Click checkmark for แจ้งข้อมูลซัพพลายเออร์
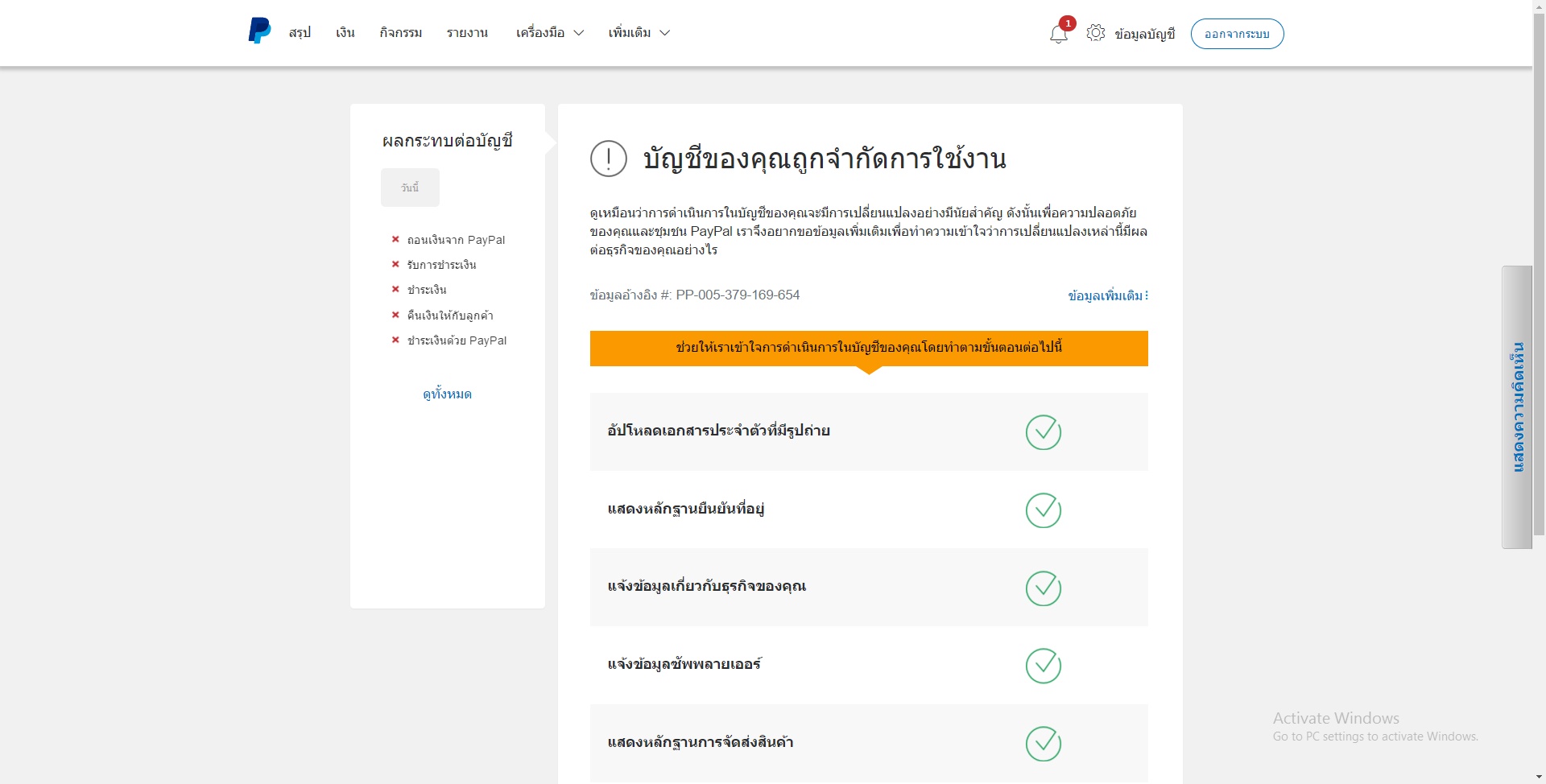 pyautogui.click(x=1044, y=666)
